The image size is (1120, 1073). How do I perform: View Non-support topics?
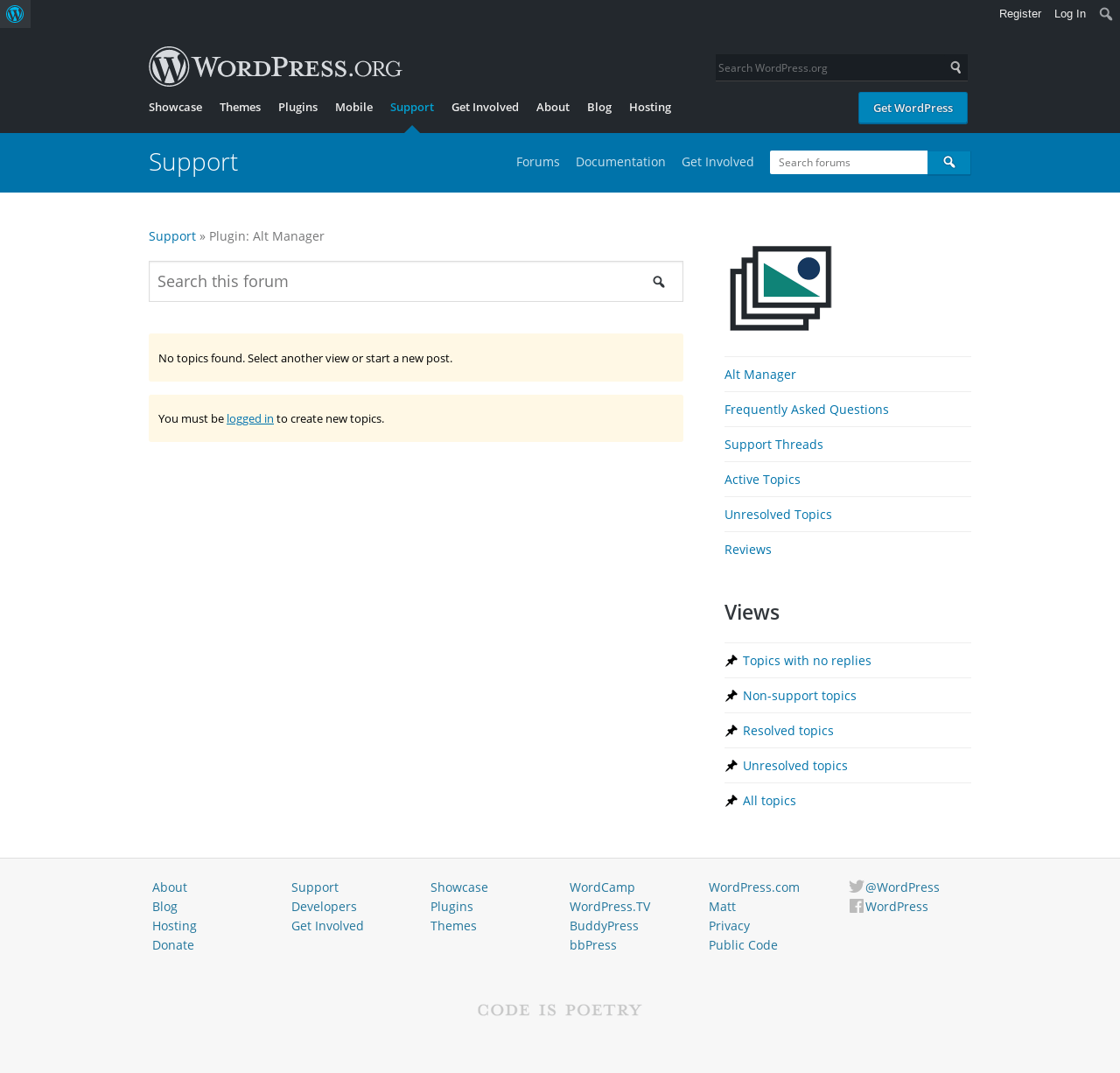[x=800, y=696]
